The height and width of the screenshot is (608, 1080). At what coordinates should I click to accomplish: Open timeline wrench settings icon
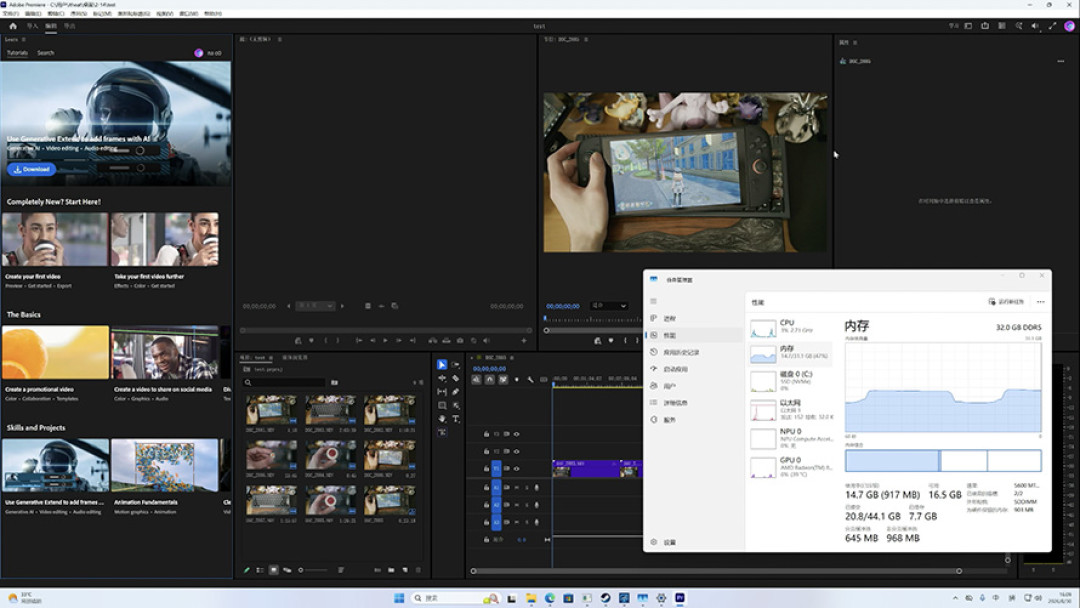pyautogui.click(x=530, y=379)
